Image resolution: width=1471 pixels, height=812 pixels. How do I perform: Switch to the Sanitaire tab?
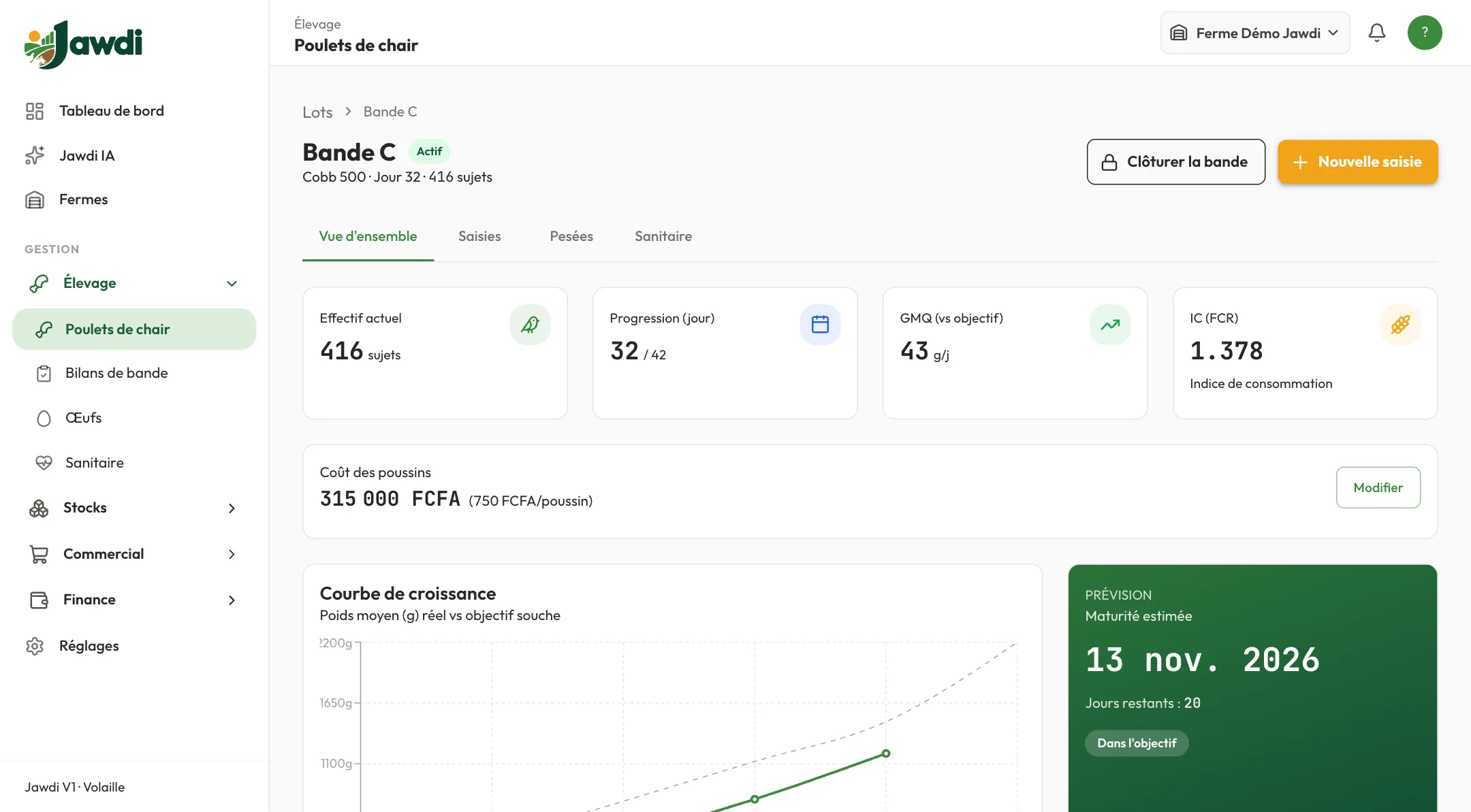pyautogui.click(x=663, y=236)
